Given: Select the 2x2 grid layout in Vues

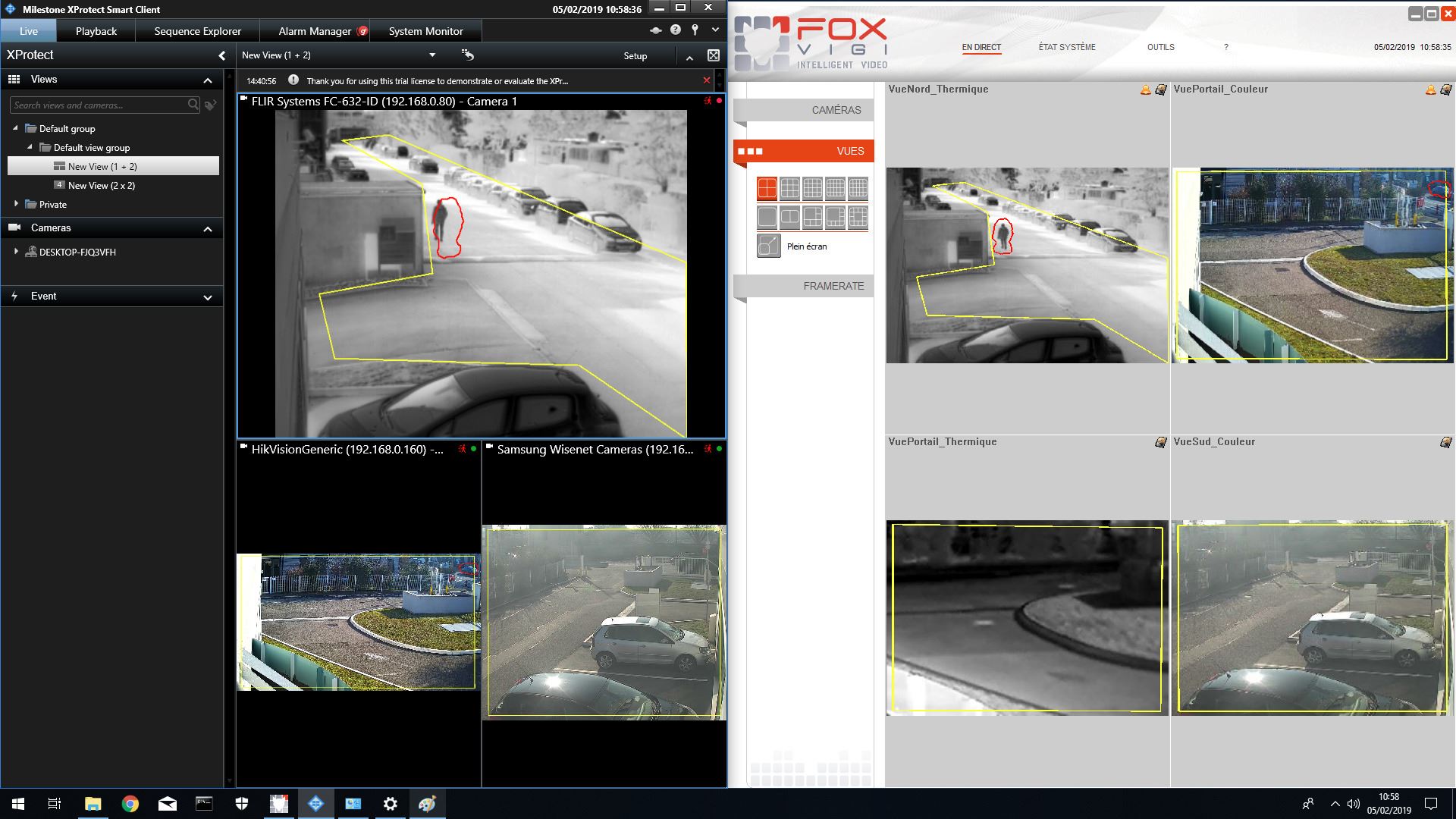Looking at the screenshot, I should (767, 189).
